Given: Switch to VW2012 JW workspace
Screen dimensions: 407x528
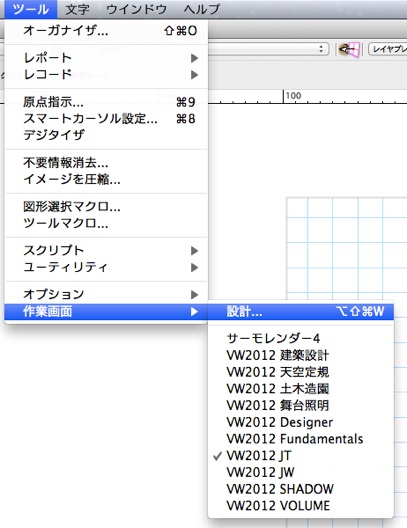Looking at the screenshot, I should 301,472.
